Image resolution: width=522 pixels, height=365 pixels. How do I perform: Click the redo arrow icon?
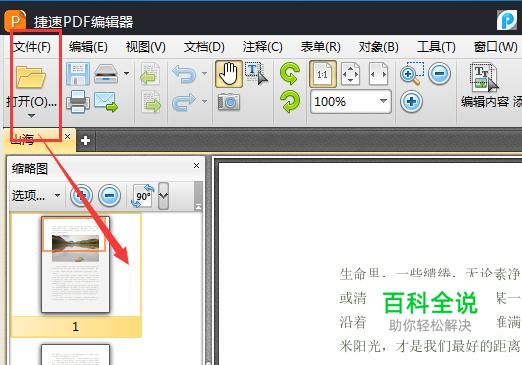click(x=184, y=102)
